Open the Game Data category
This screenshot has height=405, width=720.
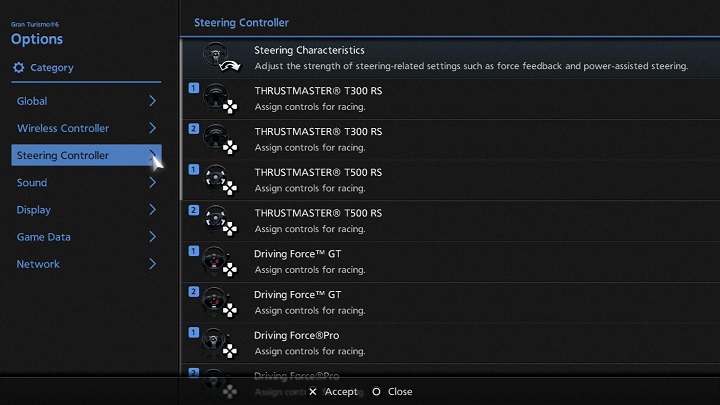pyautogui.click(x=44, y=237)
